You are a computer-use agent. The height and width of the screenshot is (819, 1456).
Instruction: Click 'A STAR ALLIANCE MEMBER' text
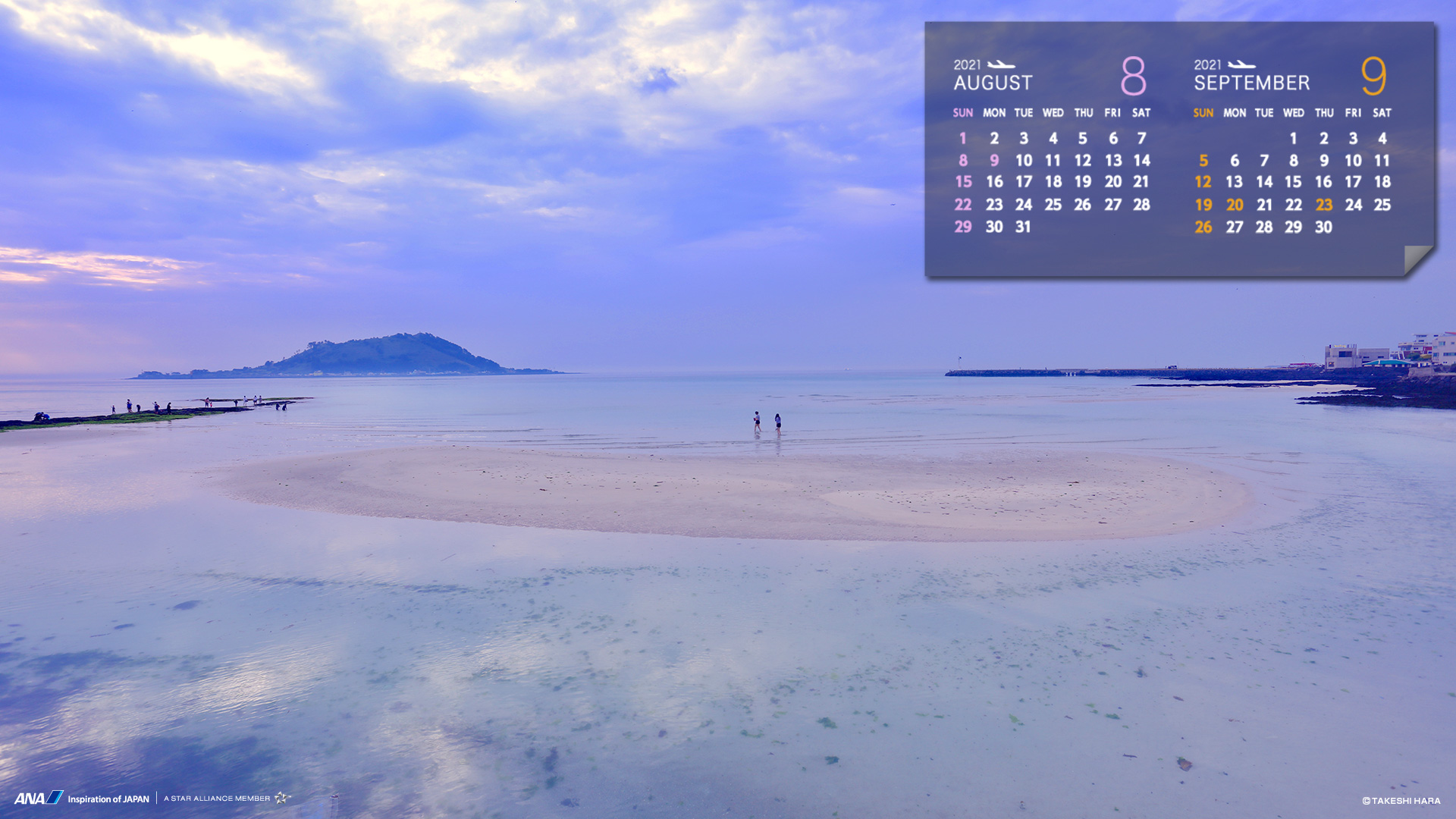(x=217, y=798)
